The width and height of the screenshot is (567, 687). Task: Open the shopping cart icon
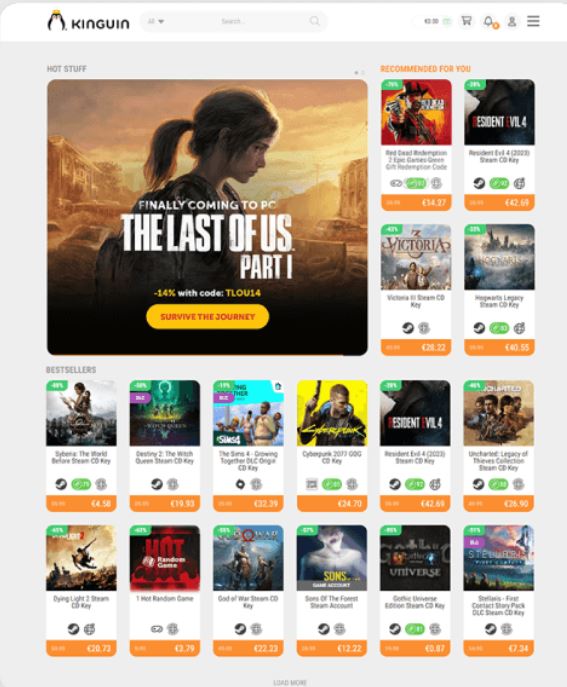(467, 21)
